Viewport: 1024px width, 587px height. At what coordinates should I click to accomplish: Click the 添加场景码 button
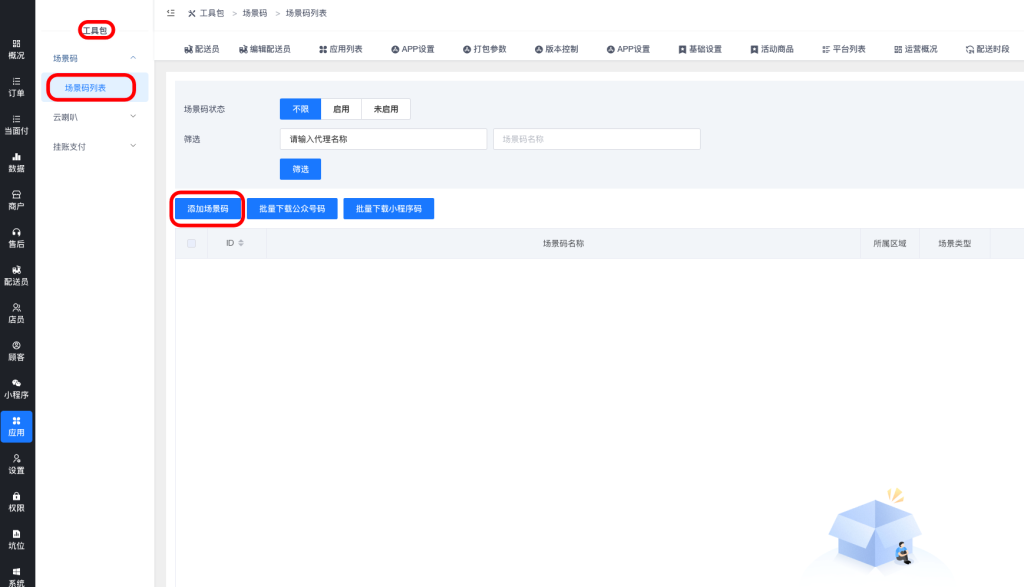tap(208, 209)
